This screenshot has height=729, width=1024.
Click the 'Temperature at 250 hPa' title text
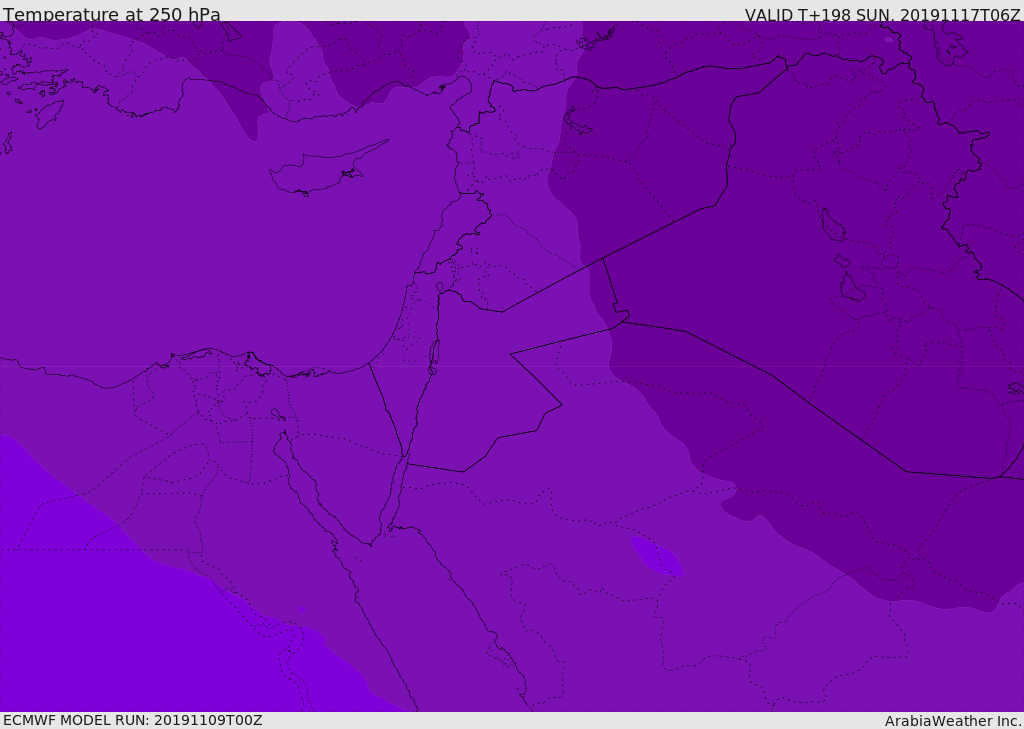click(x=112, y=14)
